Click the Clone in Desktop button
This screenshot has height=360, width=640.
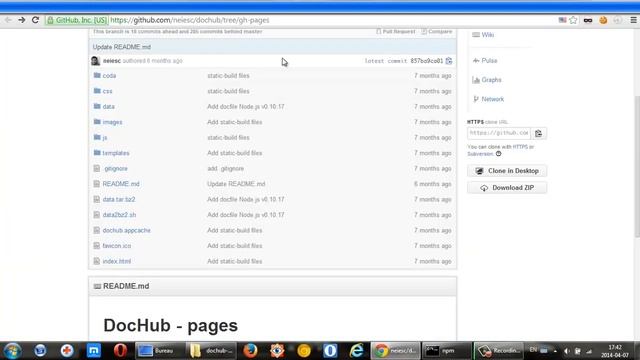pos(507,171)
